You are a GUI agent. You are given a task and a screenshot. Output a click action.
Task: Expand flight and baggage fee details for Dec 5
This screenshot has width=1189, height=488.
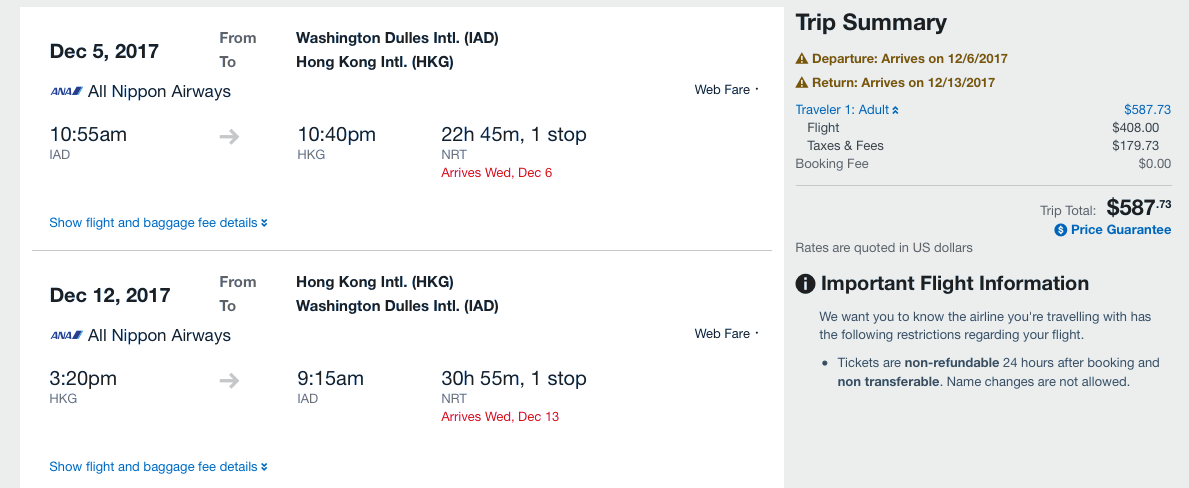pyautogui.click(x=158, y=223)
